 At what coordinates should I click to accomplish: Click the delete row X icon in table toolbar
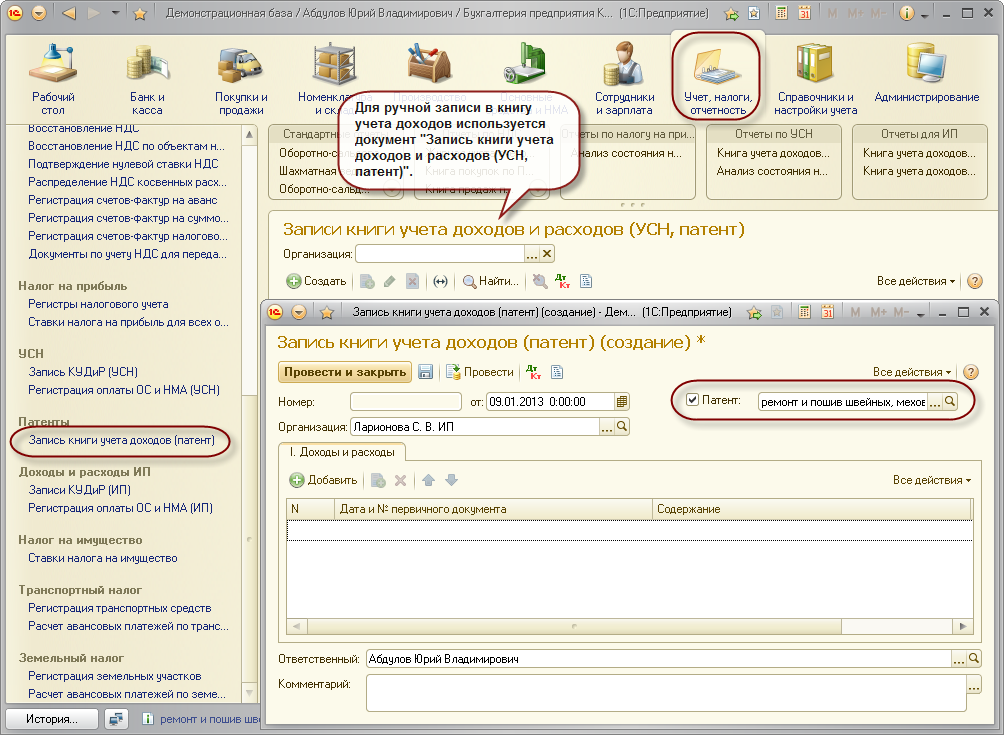click(401, 480)
